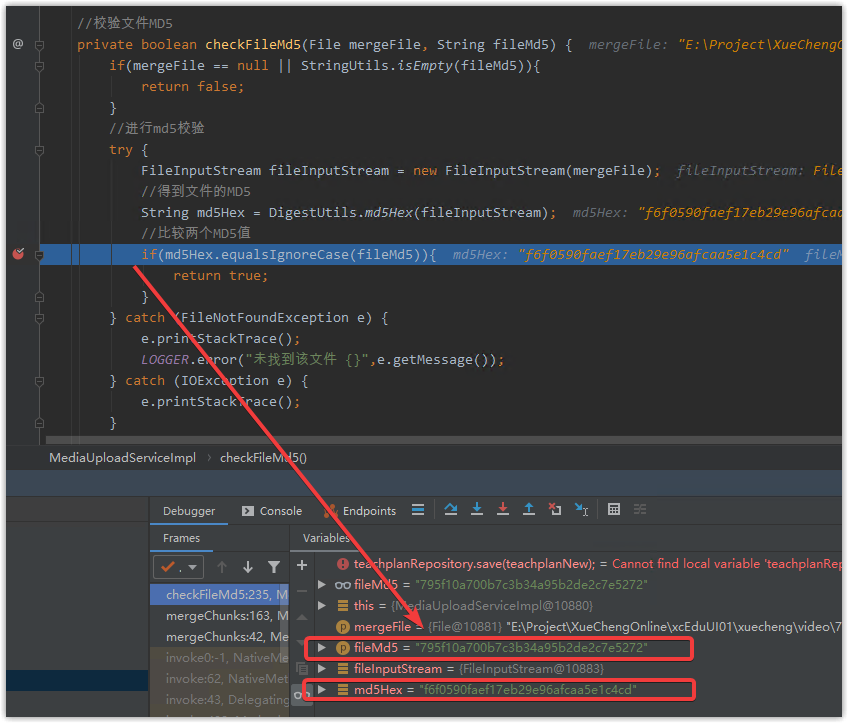Fold the if(mergeFile == null) block
Screen dimensions: 848x723
click(39, 66)
